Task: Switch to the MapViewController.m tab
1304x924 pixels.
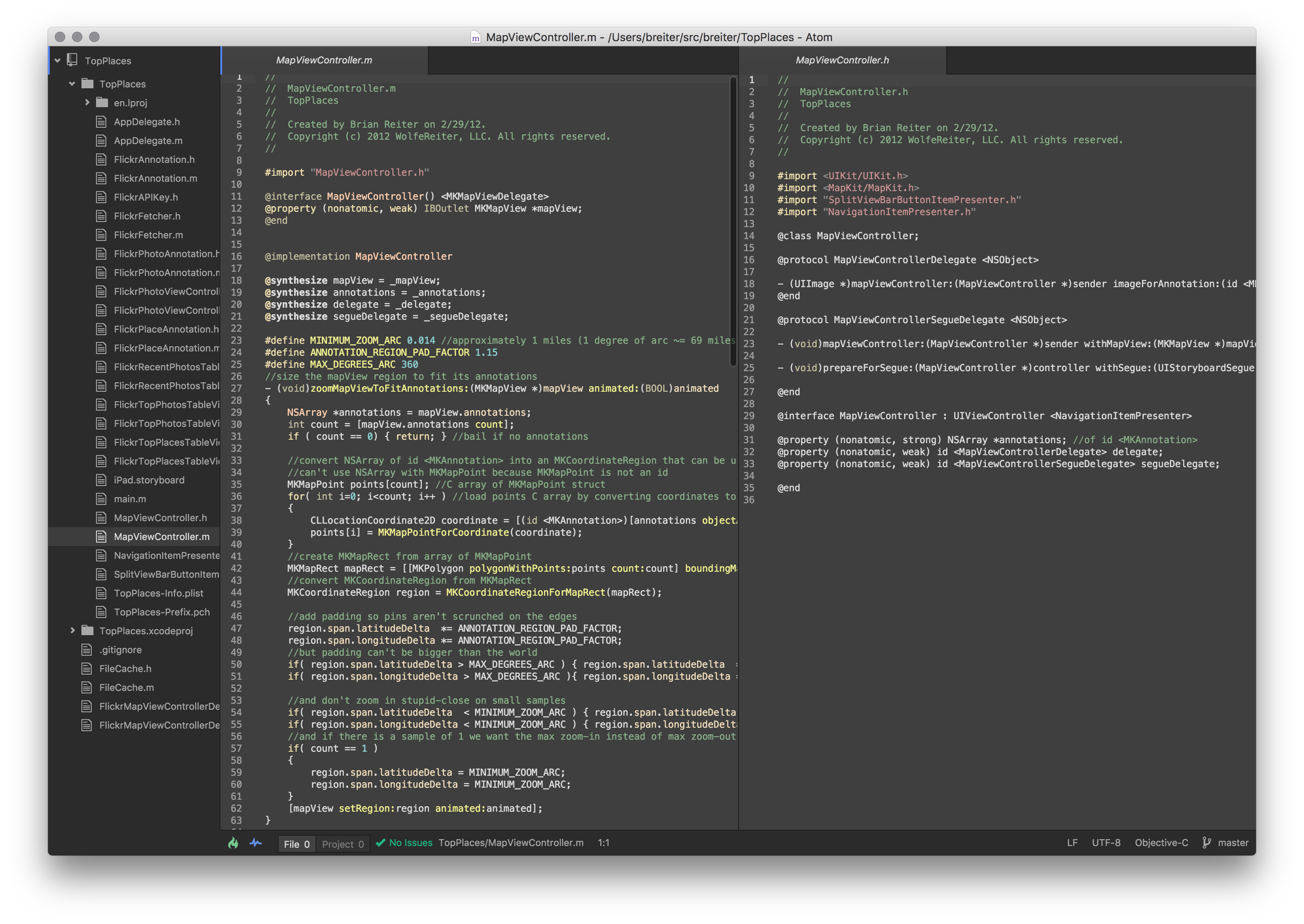Action: pyautogui.click(x=324, y=60)
